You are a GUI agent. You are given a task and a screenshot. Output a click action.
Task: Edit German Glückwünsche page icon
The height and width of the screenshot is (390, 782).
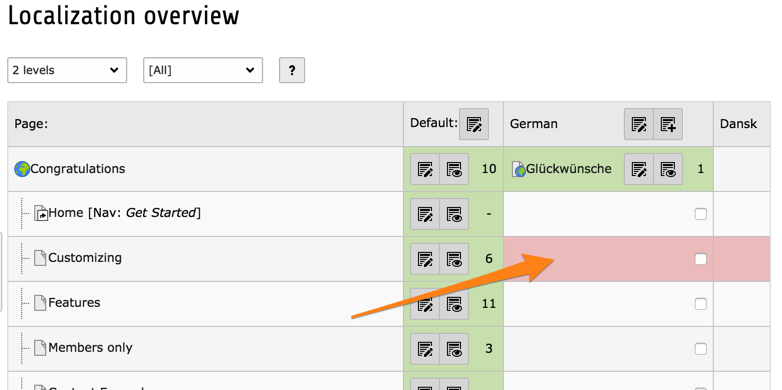point(639,169)
